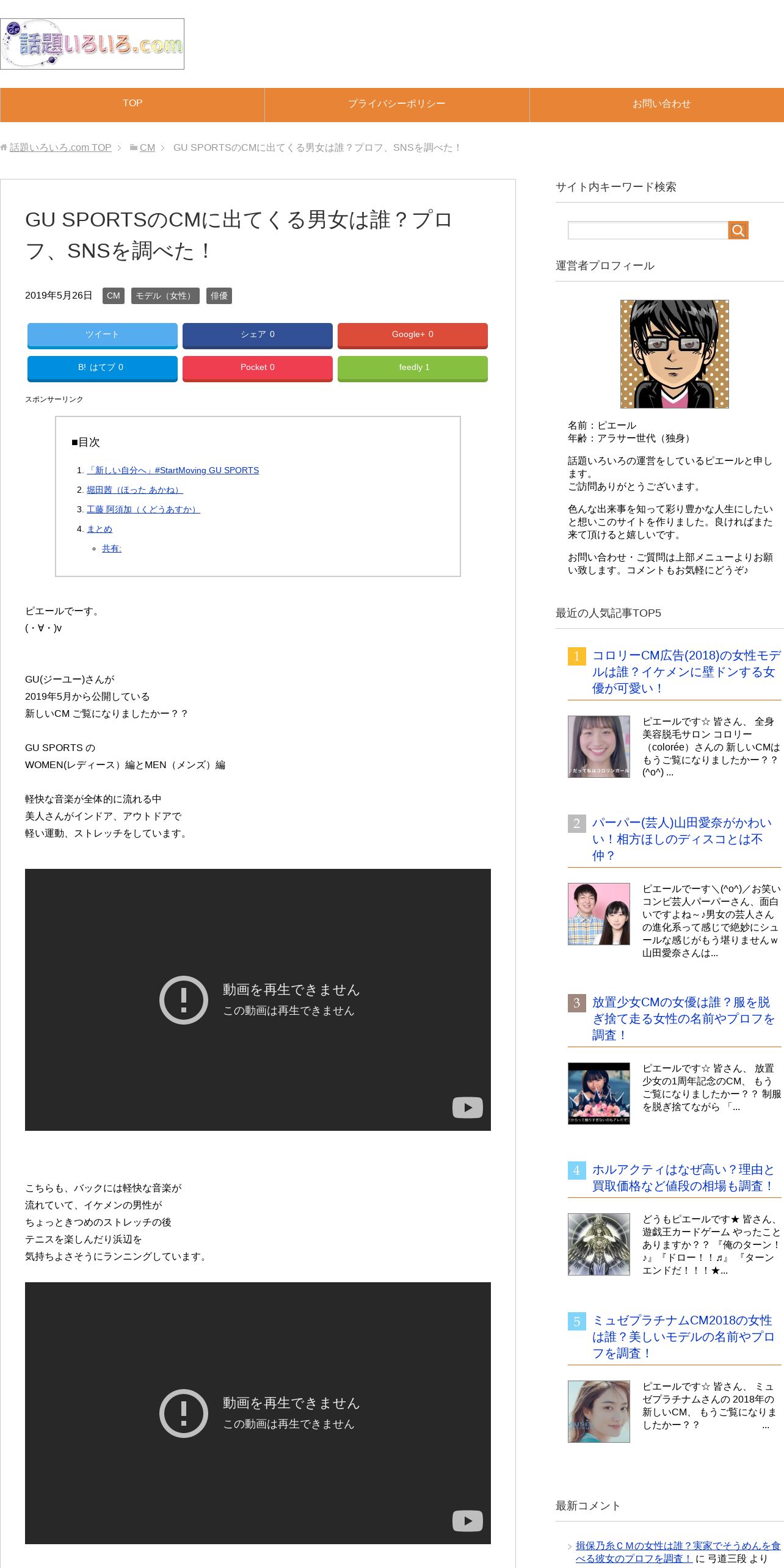Open コロリーCM広告(2018) popular article link
This screenshot has width=784, height=1568.
[x=686, y=672]
